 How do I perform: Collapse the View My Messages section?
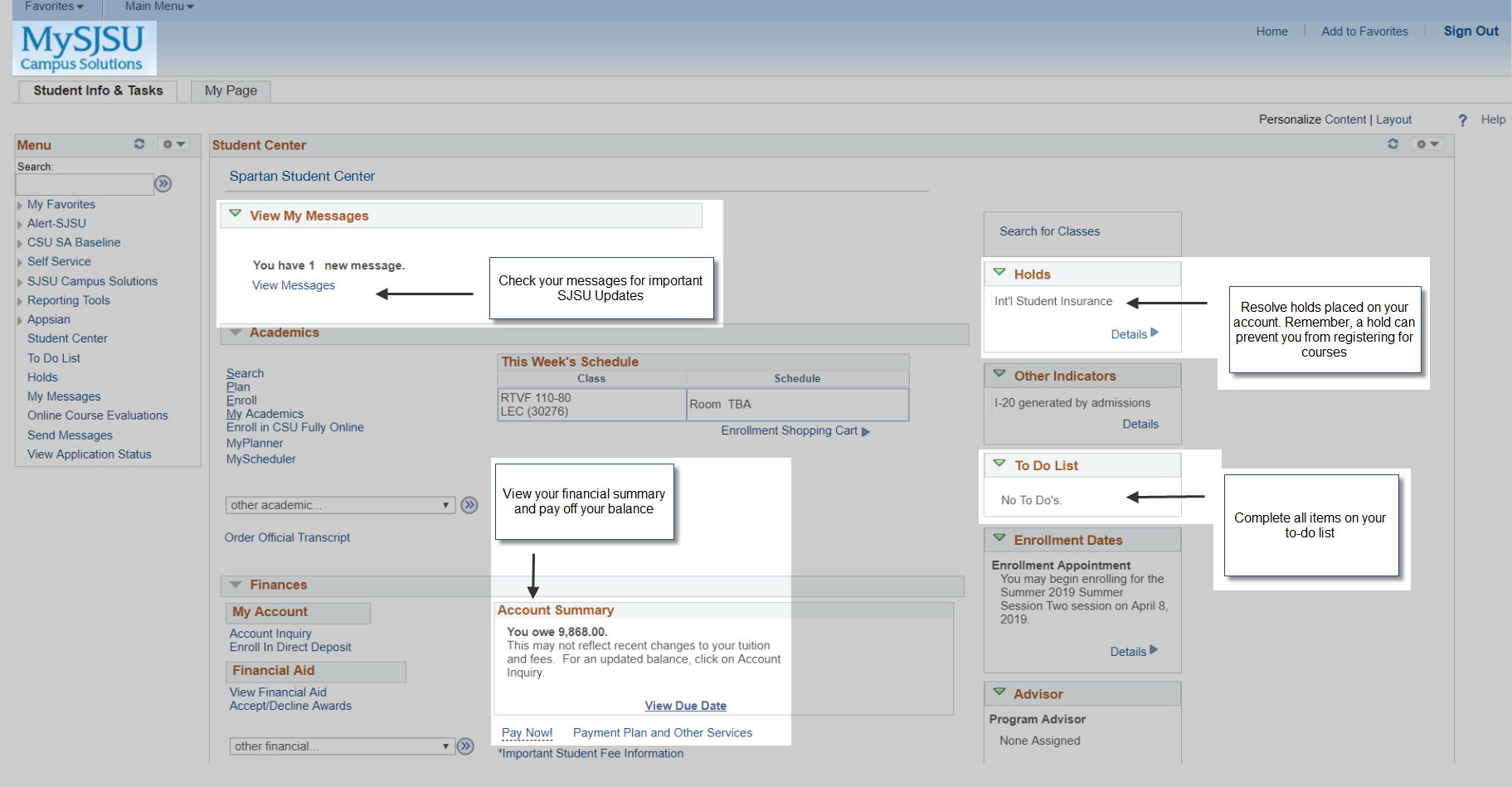236,214
